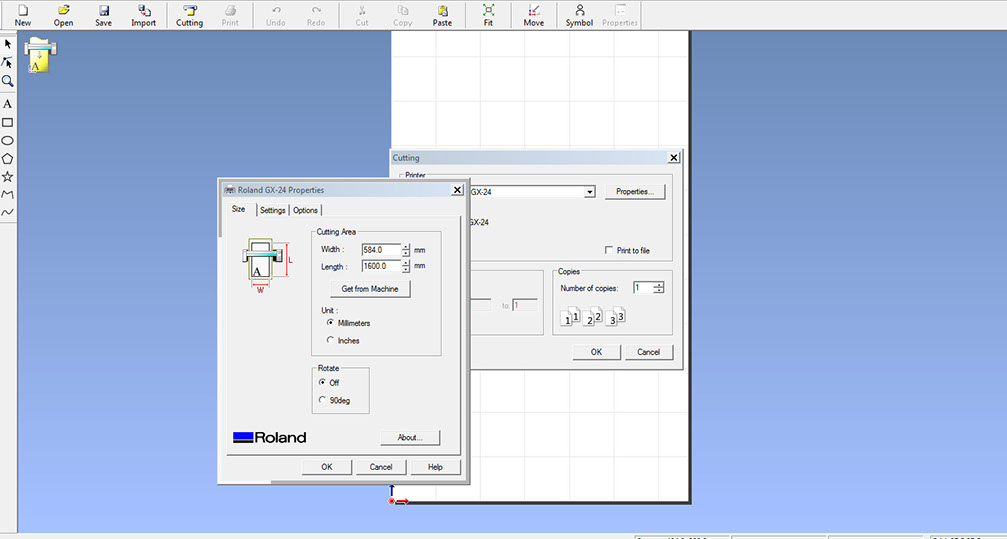Undo the last action
Image resolution: width=1007 pixels, height=539 pixels.
pos(276,15)
